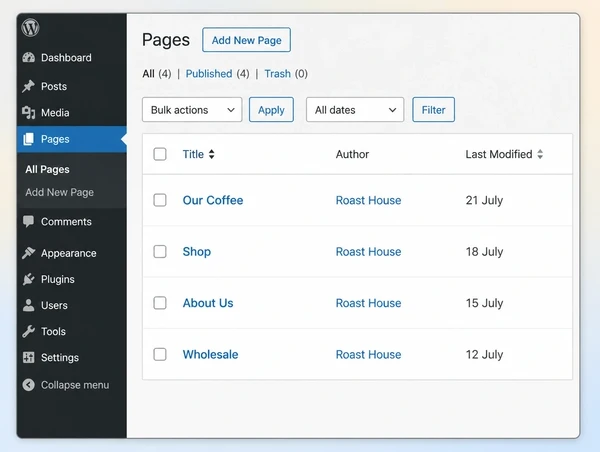Open the All dates dropdown
The width and height of the screenshot is (600, 452).
point(355,110)
